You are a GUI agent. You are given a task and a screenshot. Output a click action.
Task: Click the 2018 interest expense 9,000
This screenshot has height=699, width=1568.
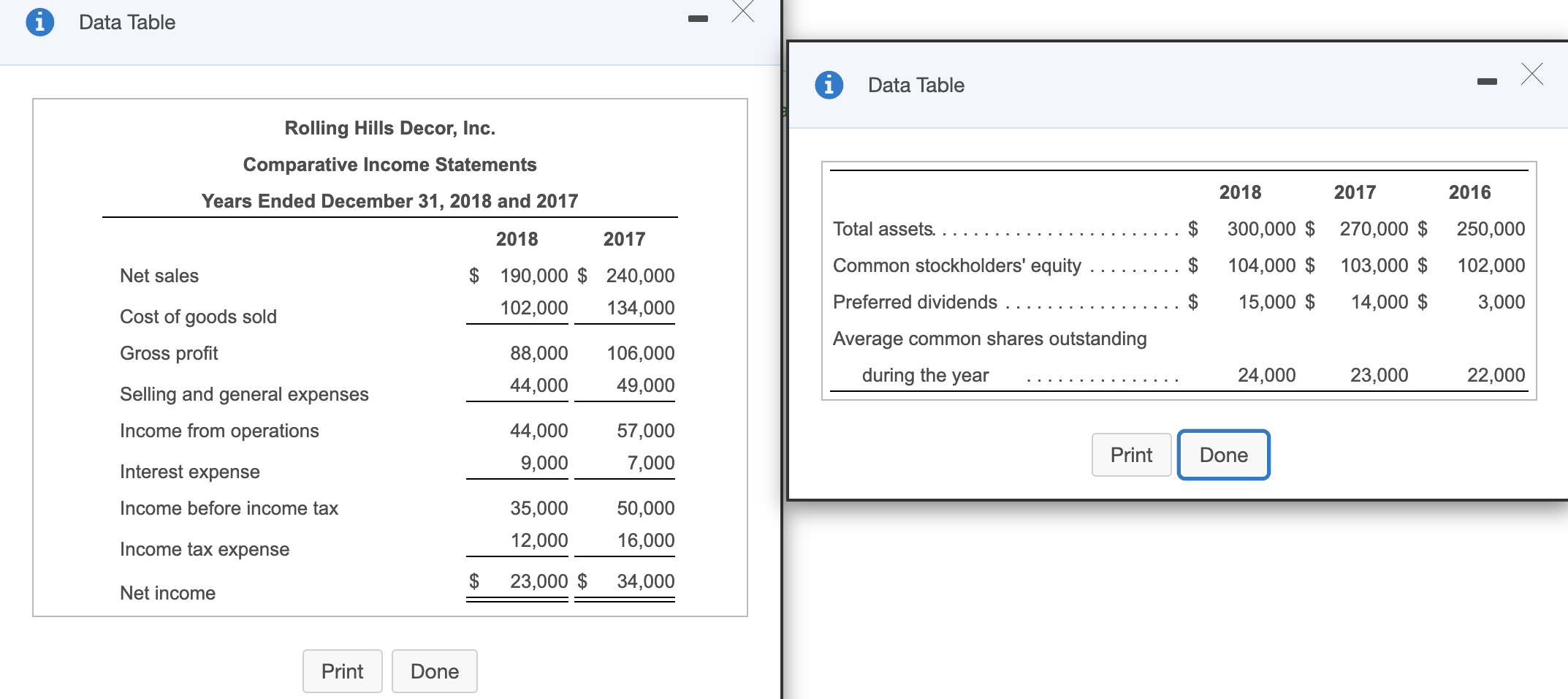(544, 463)
